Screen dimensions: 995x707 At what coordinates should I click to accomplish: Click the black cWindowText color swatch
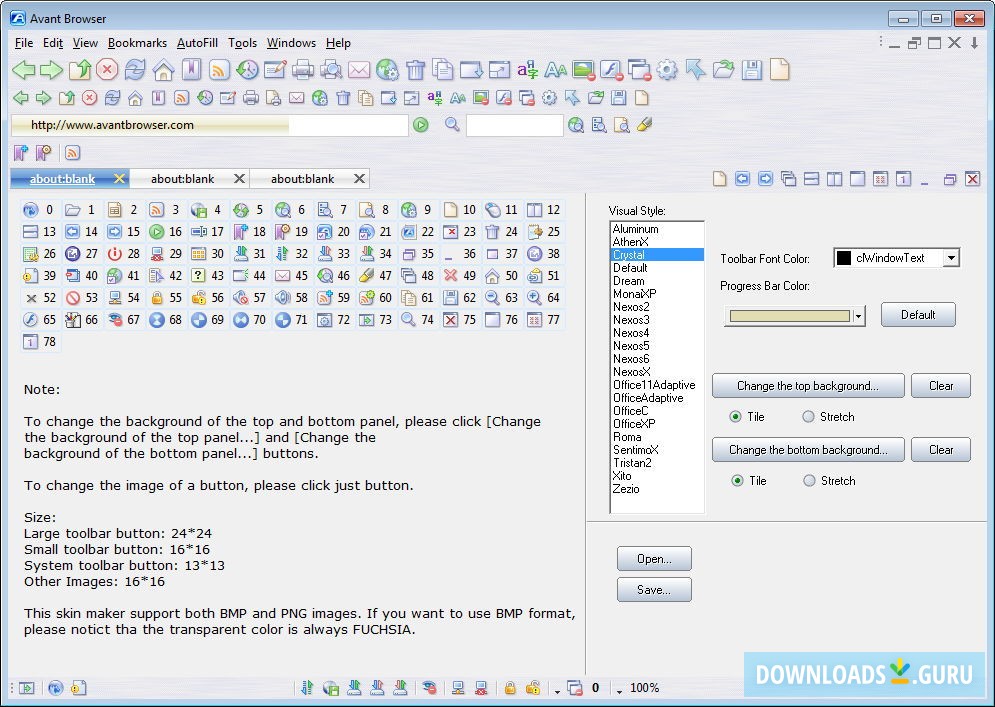(x=843, y=258)
